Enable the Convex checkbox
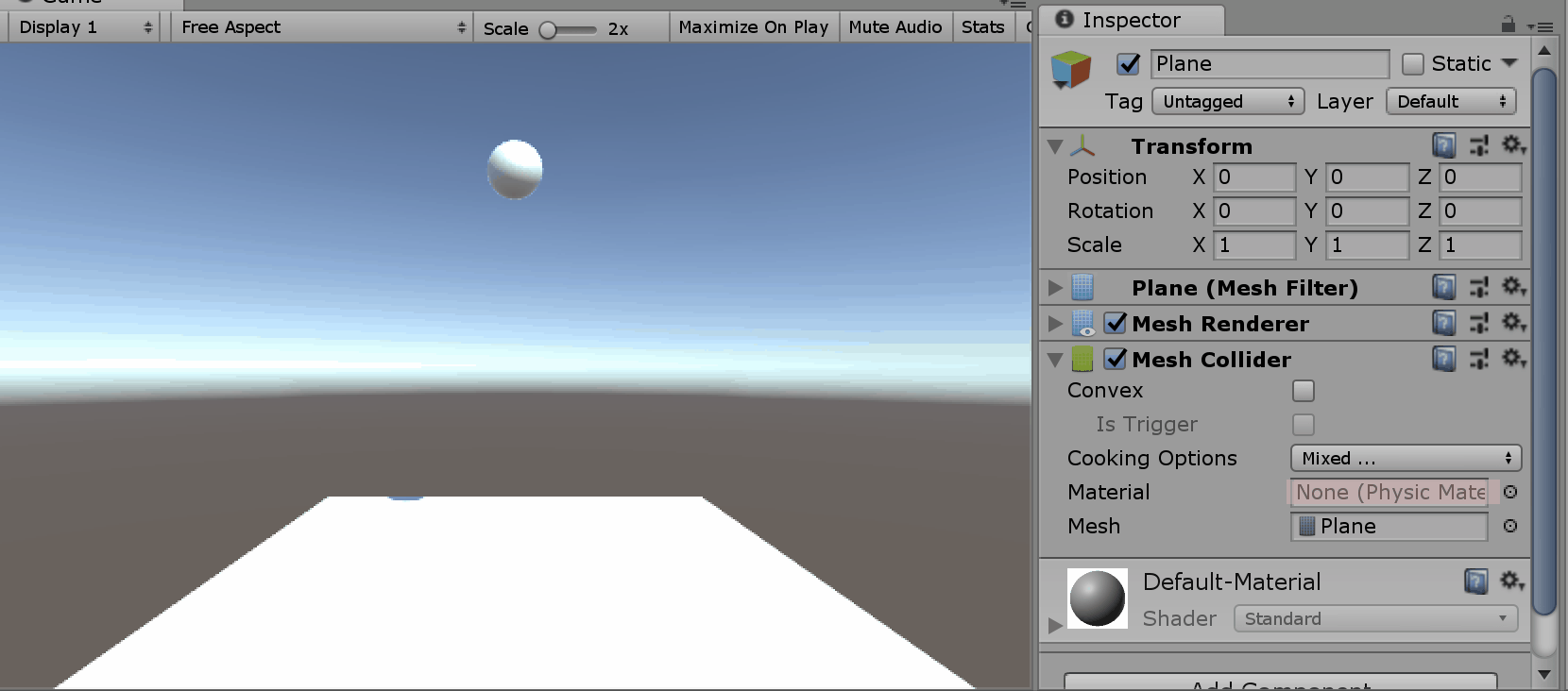This screenshot has width=1568, height=691. tap(1304, 391)
